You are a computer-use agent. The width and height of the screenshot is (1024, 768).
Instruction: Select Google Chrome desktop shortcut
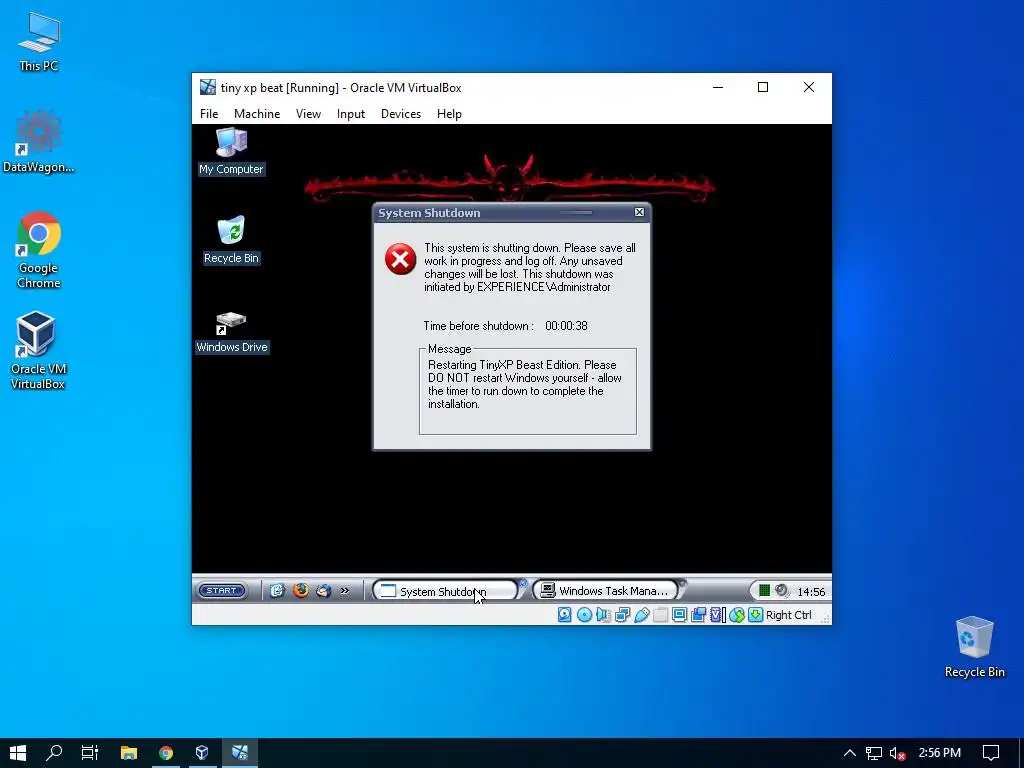click(x=39, y=250)
